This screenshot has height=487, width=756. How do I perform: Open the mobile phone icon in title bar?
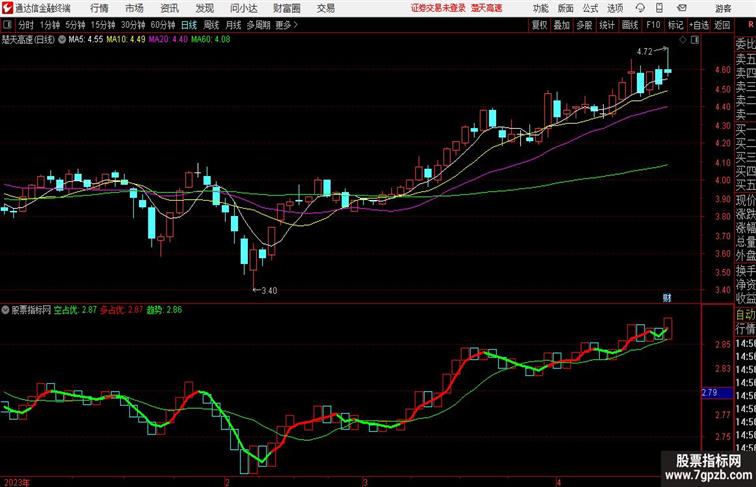pos(660,8)
